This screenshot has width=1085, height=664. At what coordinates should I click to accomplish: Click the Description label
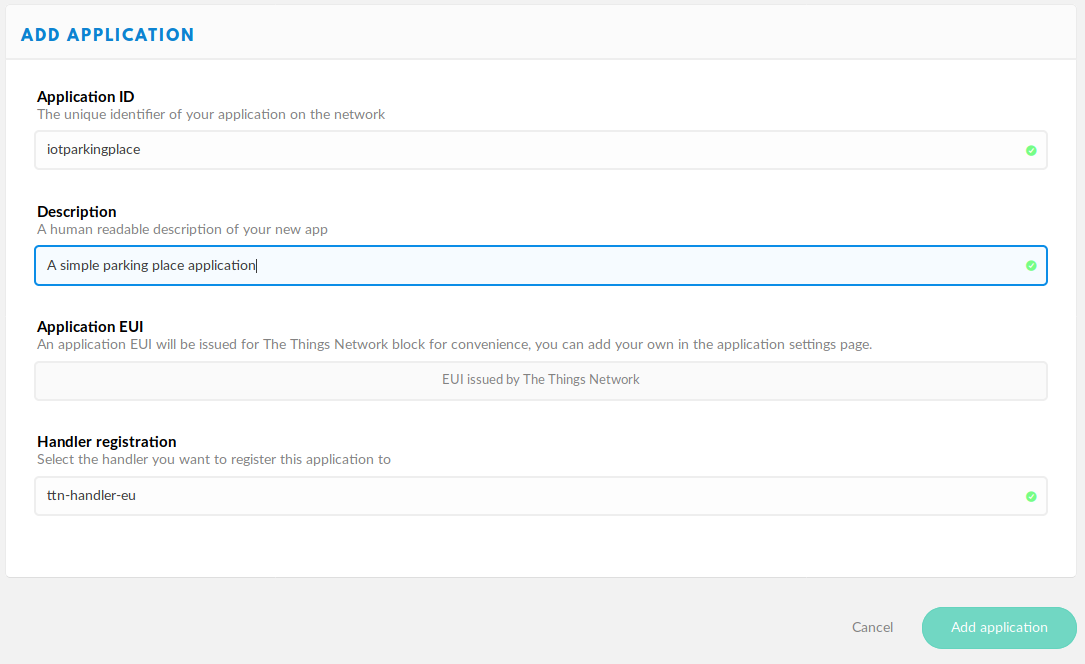pyautogui.click(x=77, y=212)
